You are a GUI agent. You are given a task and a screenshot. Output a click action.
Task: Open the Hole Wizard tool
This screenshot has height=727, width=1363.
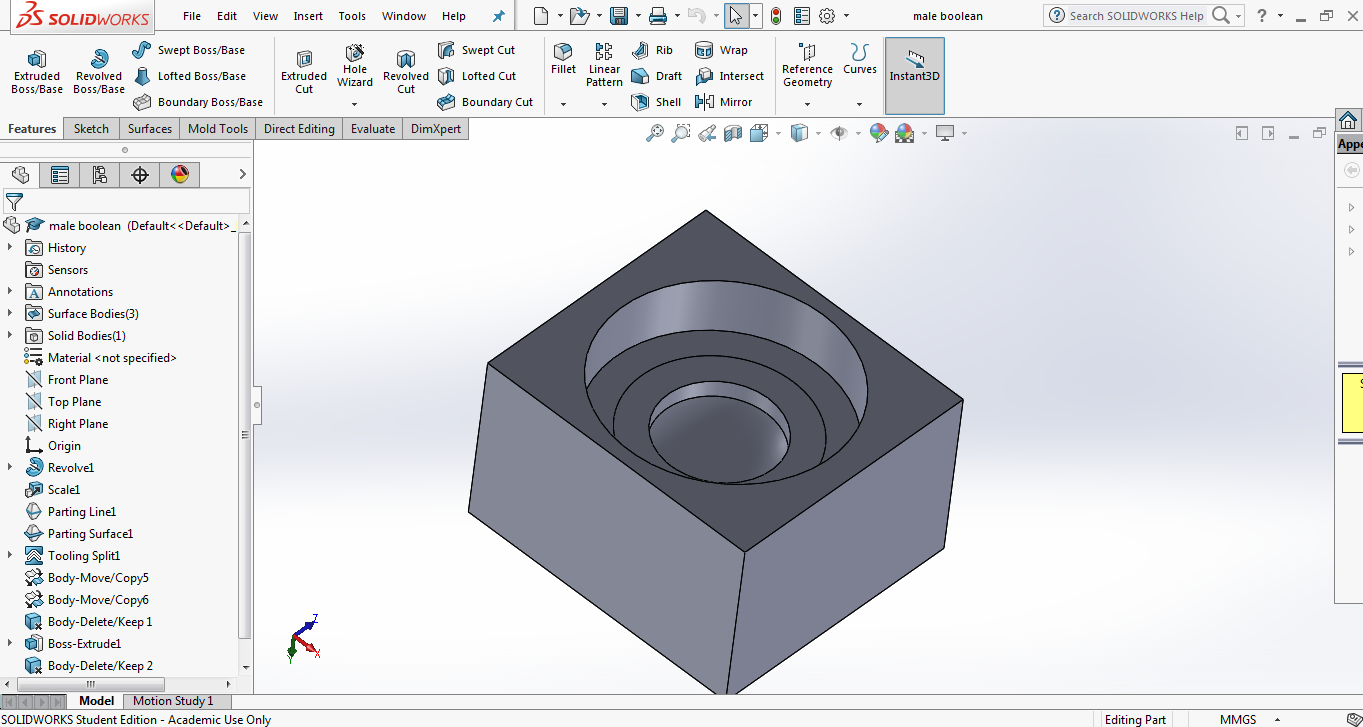(x=355, y=66)
